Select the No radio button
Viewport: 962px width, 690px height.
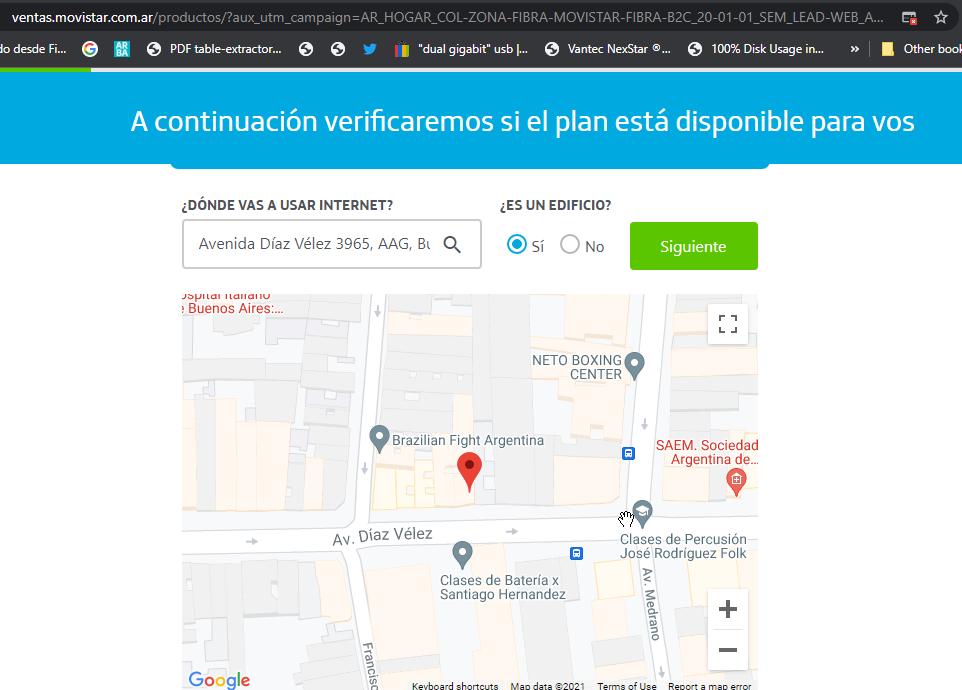click(569, 244)
